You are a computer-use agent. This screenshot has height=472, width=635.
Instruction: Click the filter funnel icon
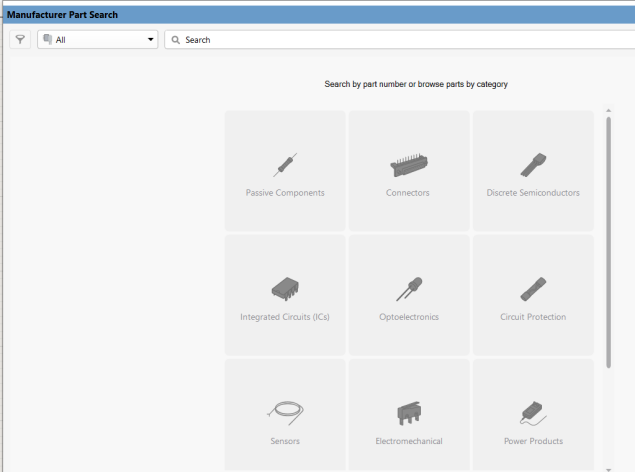coord(20,40)
